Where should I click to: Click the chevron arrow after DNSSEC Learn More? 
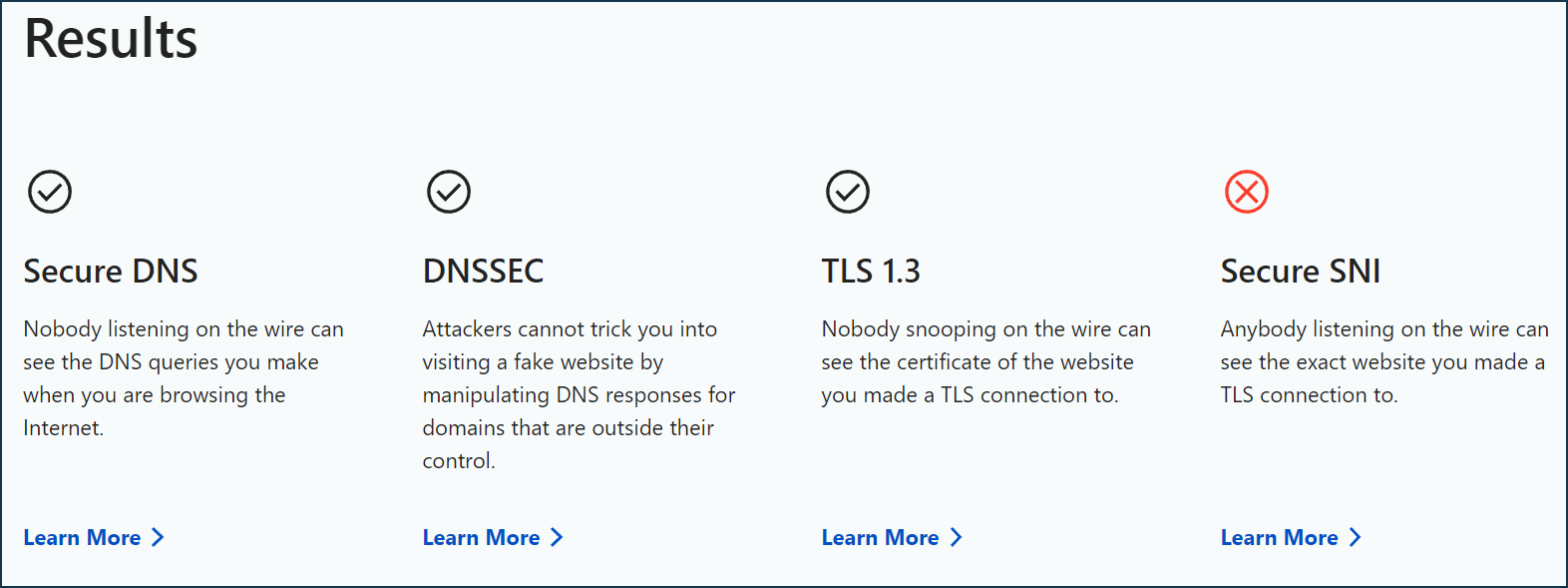[557, 537]
